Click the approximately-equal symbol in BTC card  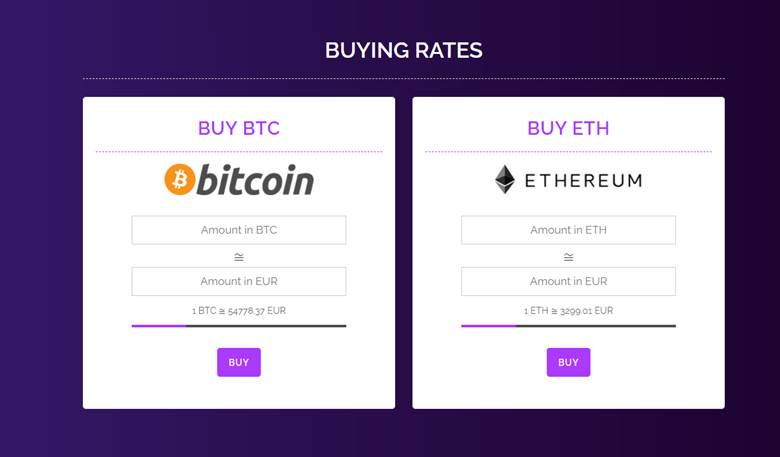[x=239, y=256]
